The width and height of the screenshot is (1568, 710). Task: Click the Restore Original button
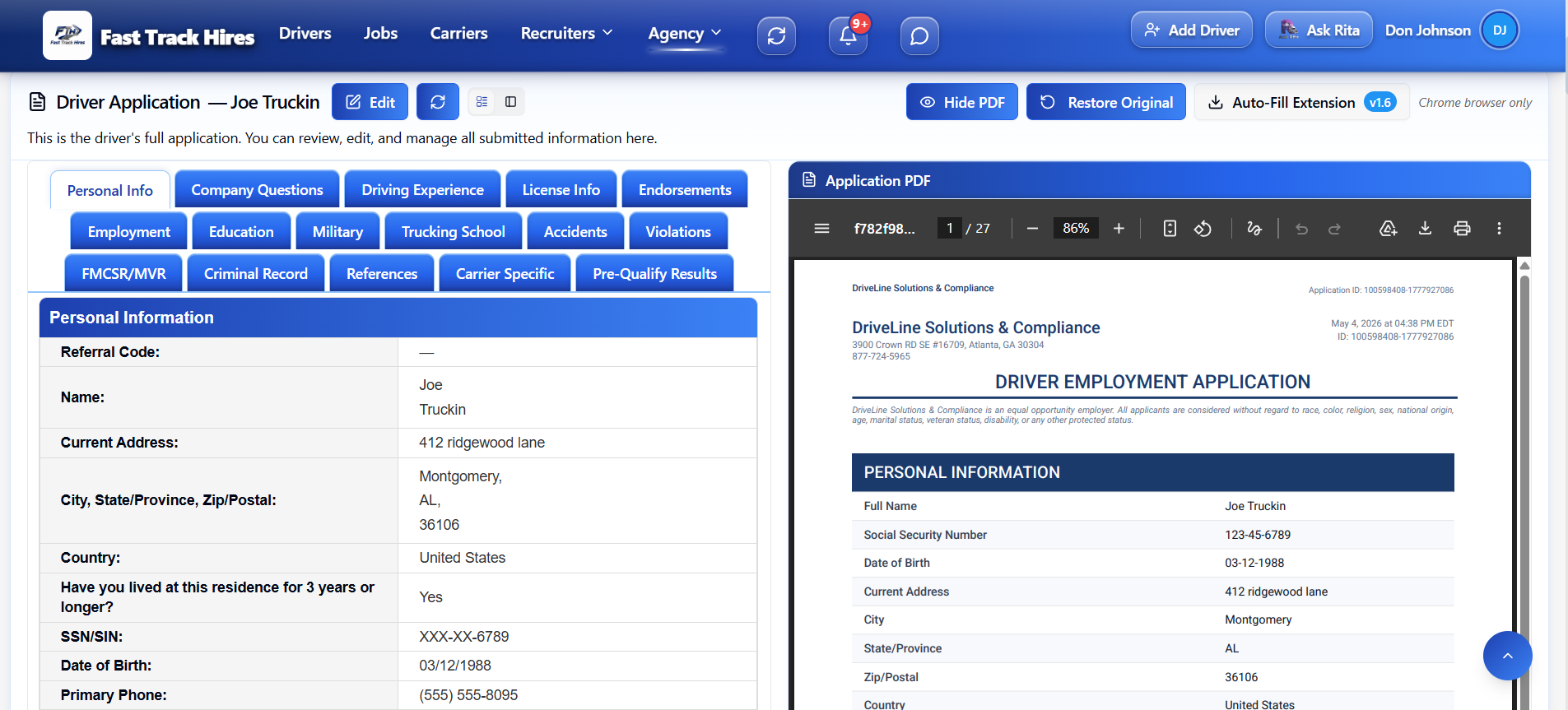coord(1105,102)
